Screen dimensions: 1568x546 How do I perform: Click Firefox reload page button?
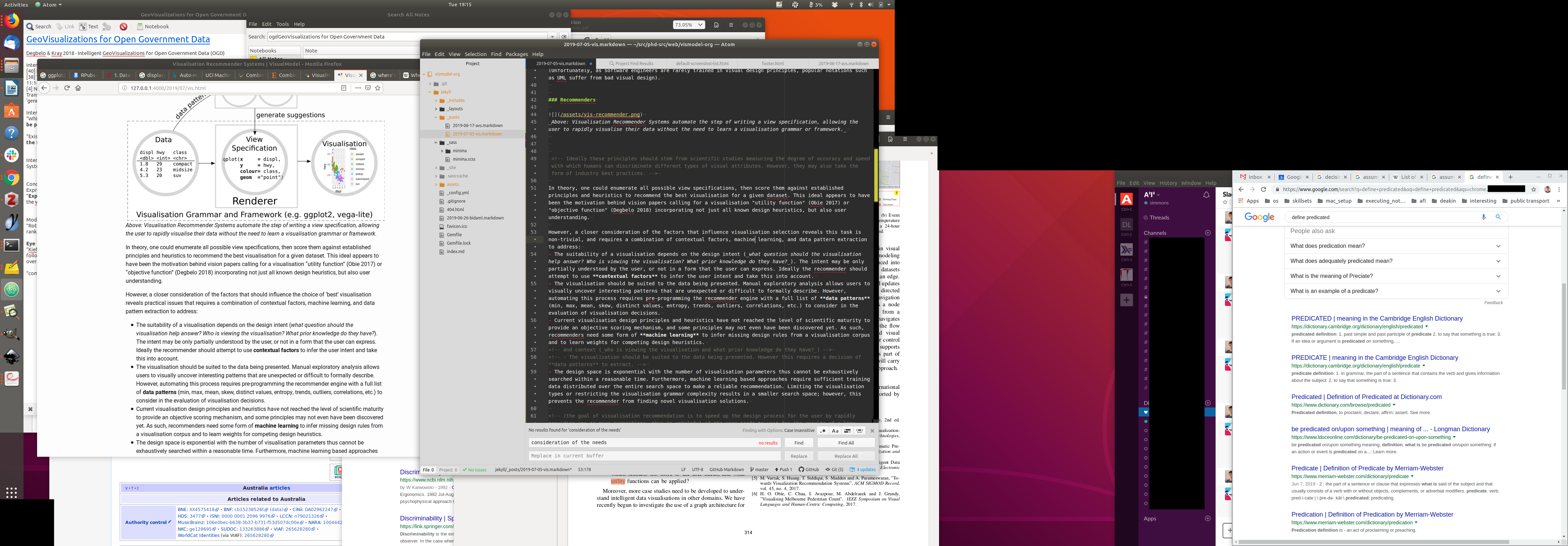point(67,87)
